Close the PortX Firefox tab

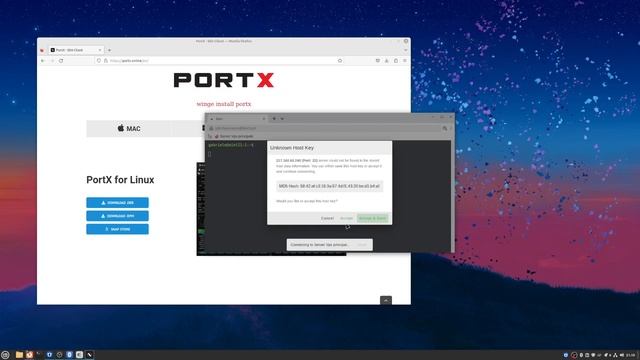coord(100,50)
